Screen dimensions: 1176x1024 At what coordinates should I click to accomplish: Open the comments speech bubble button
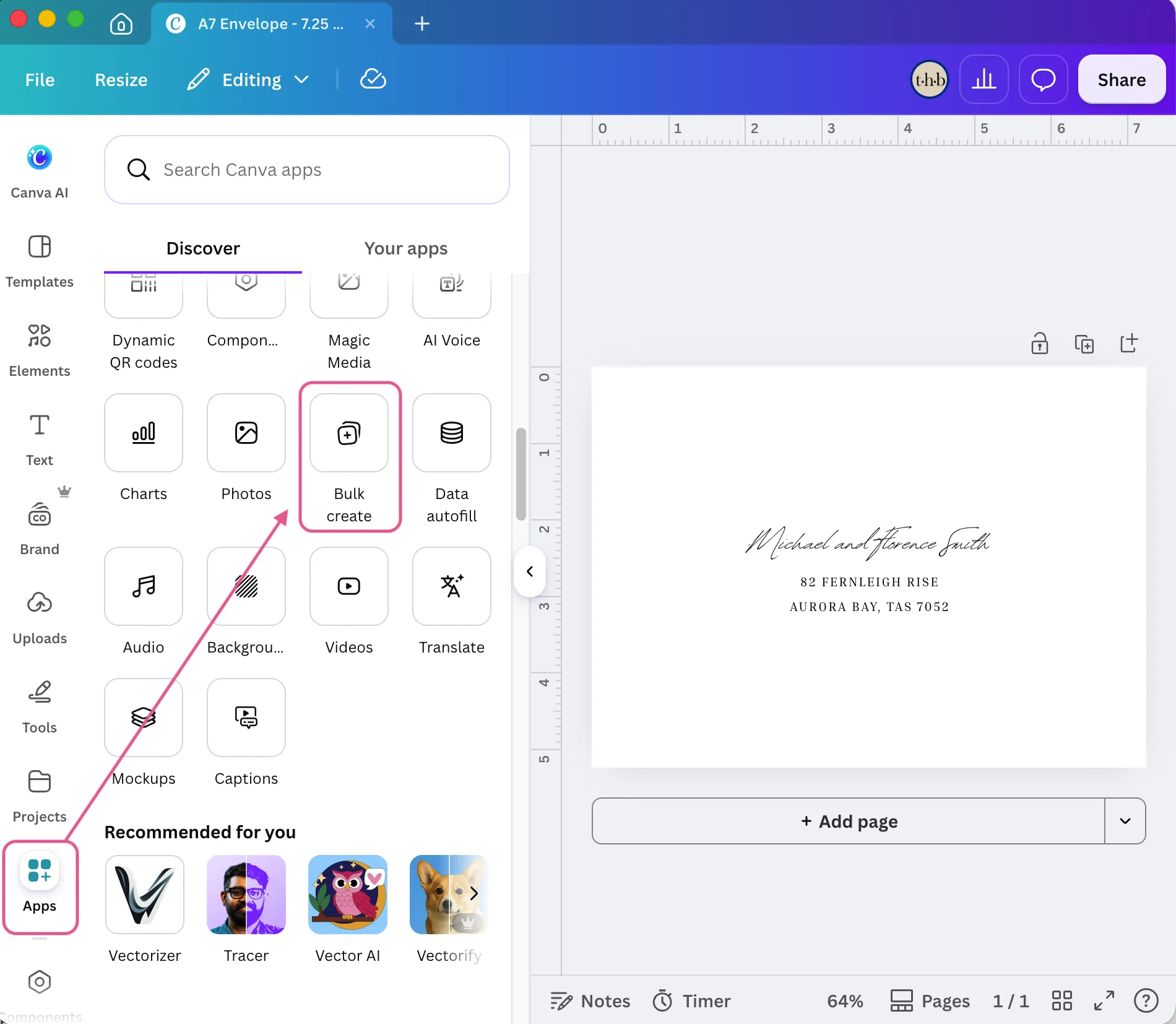pos(1044,80)
